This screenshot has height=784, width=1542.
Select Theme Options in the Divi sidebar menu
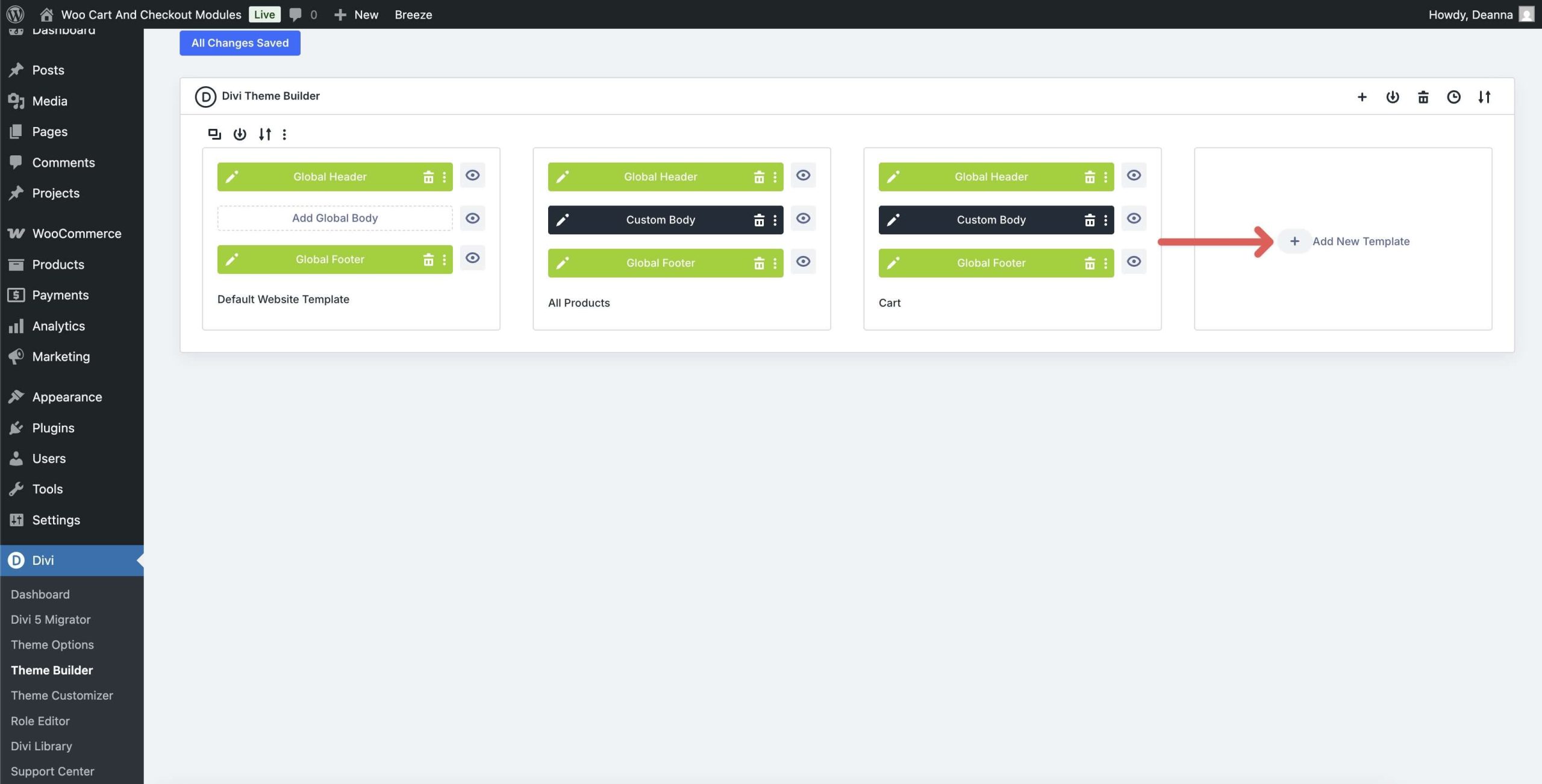(52, 644)
